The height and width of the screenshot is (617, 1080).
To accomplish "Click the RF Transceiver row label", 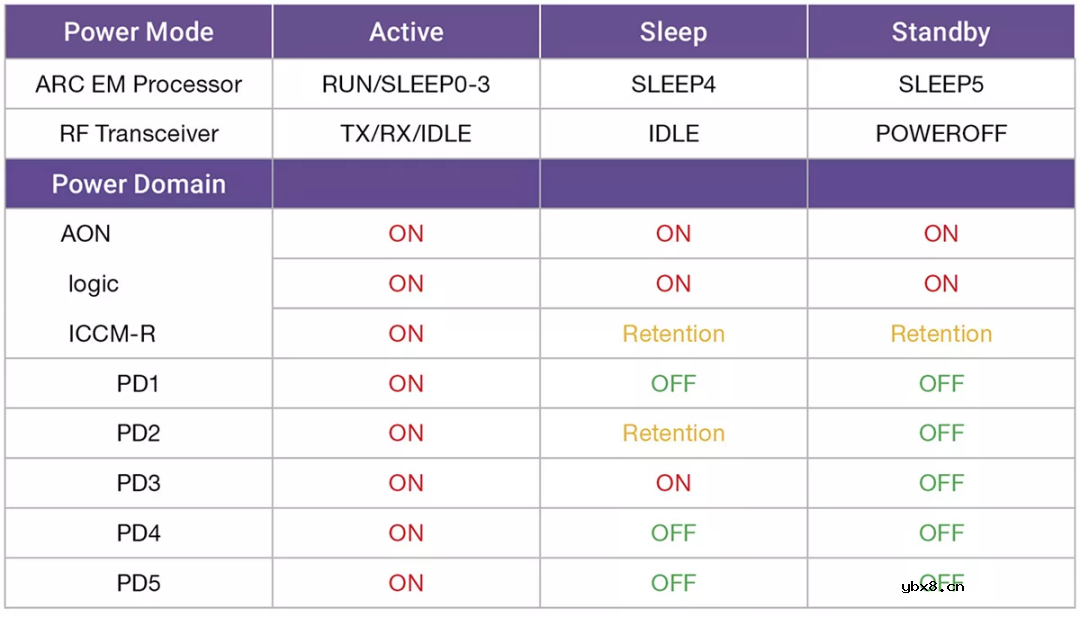I will point(138,134).
